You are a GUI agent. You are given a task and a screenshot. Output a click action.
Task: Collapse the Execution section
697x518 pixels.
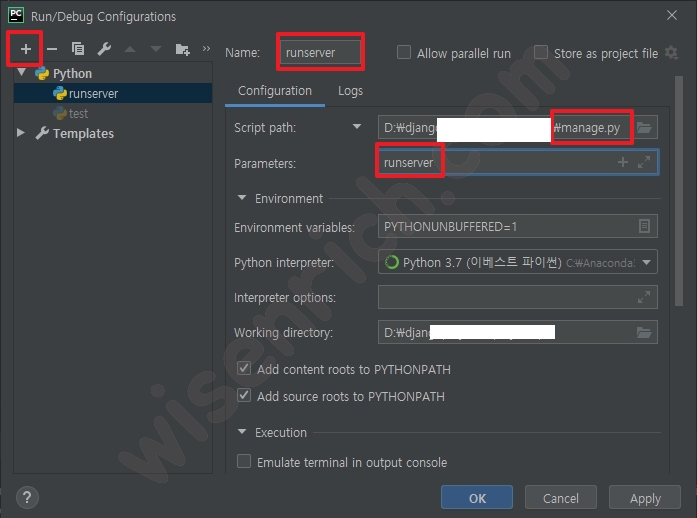(242, 431)
